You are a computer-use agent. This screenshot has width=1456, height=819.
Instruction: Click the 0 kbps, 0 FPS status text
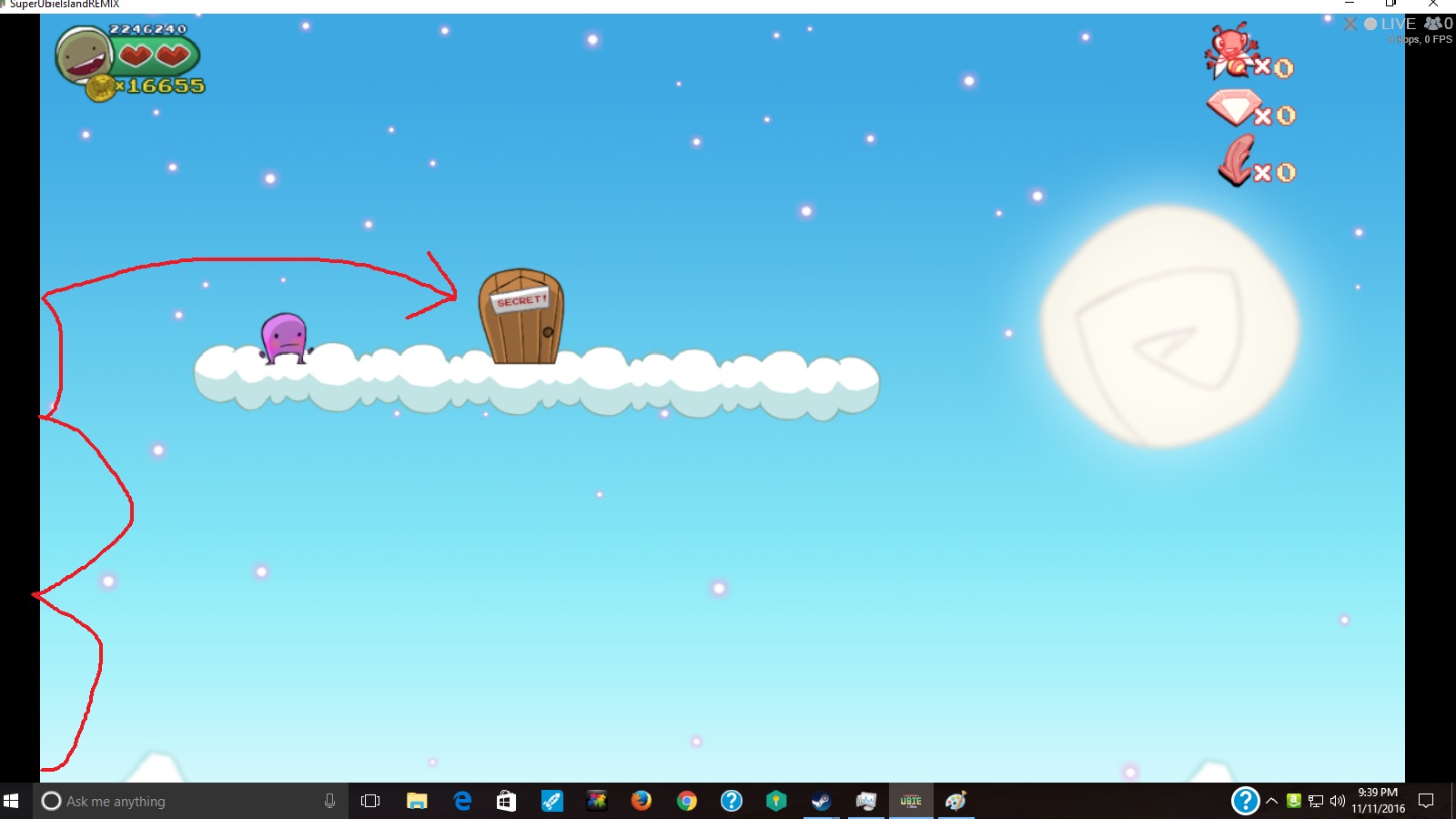pyautogui.click(x=1421, y=39)
